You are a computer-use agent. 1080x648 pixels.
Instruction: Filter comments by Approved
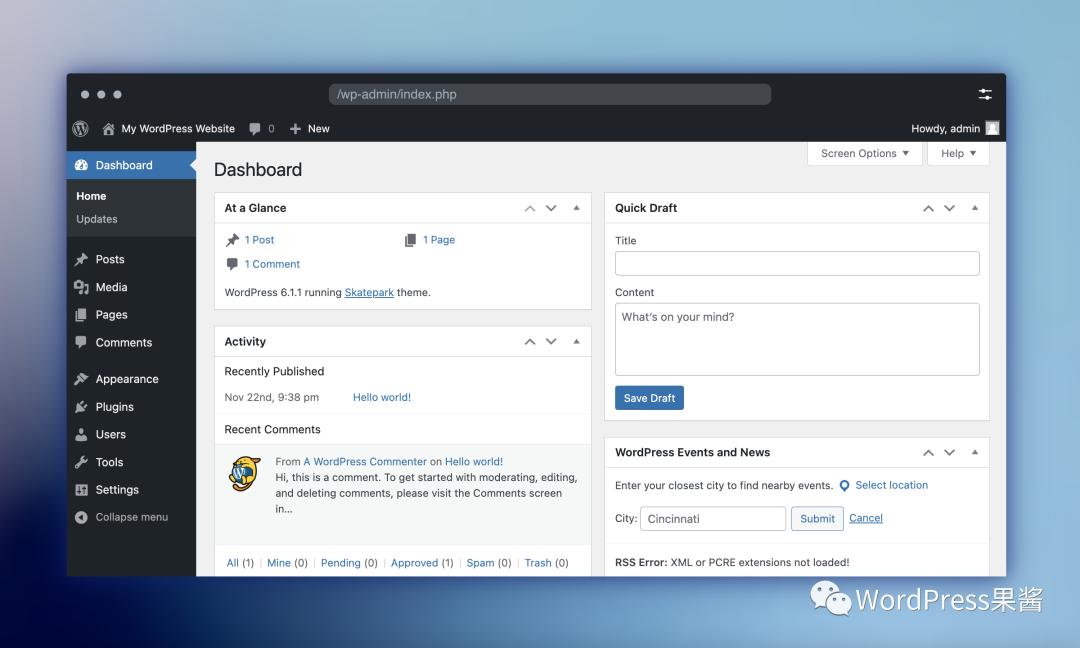click(414, 563)
